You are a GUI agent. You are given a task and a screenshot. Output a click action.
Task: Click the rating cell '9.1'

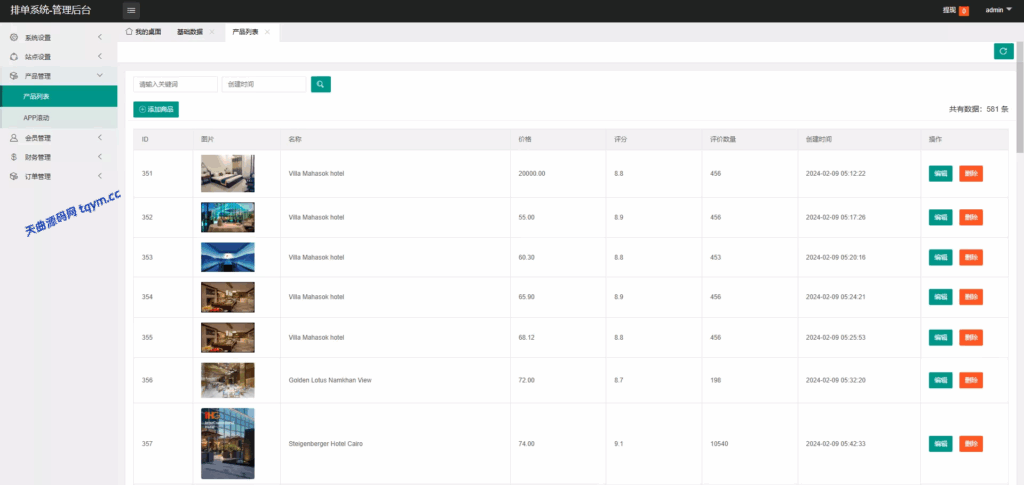click(x=619, y=444)
